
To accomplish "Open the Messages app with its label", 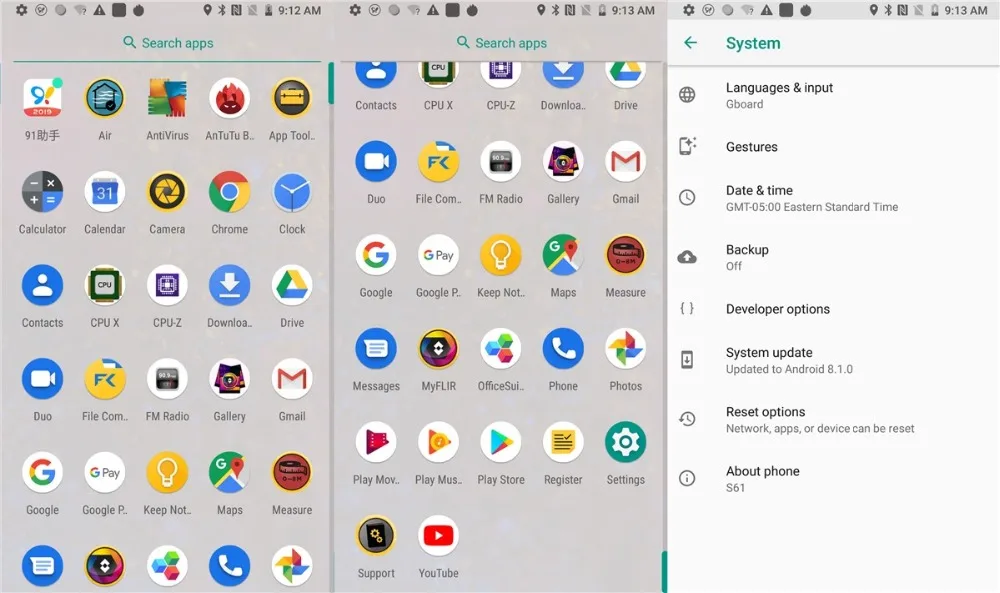I will coord(376,360).
